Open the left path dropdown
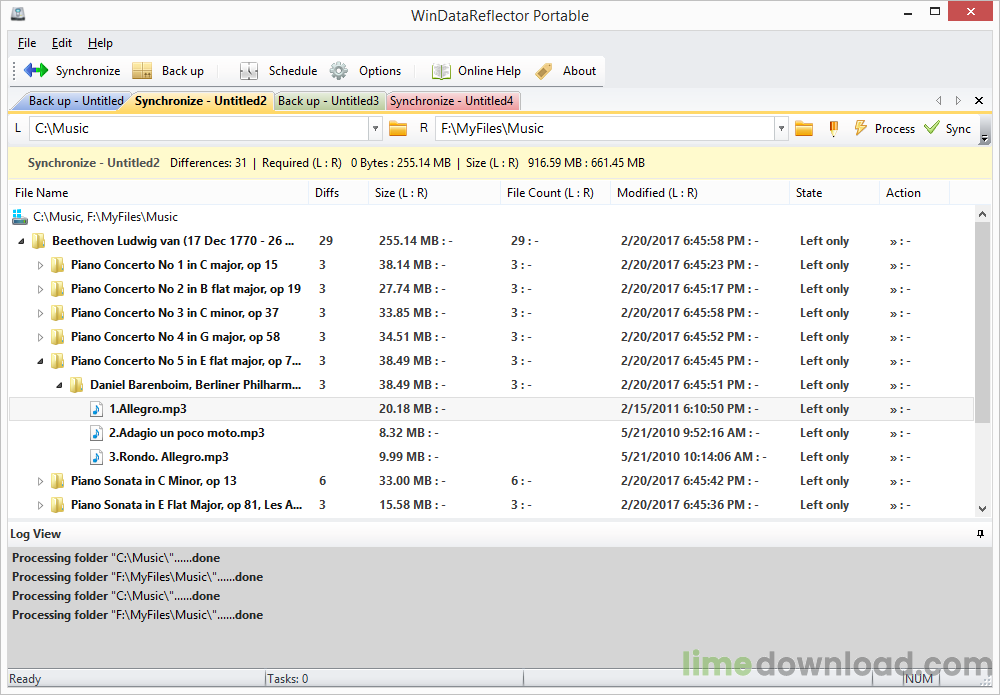The image size is (1000, 695). point(376,129)
